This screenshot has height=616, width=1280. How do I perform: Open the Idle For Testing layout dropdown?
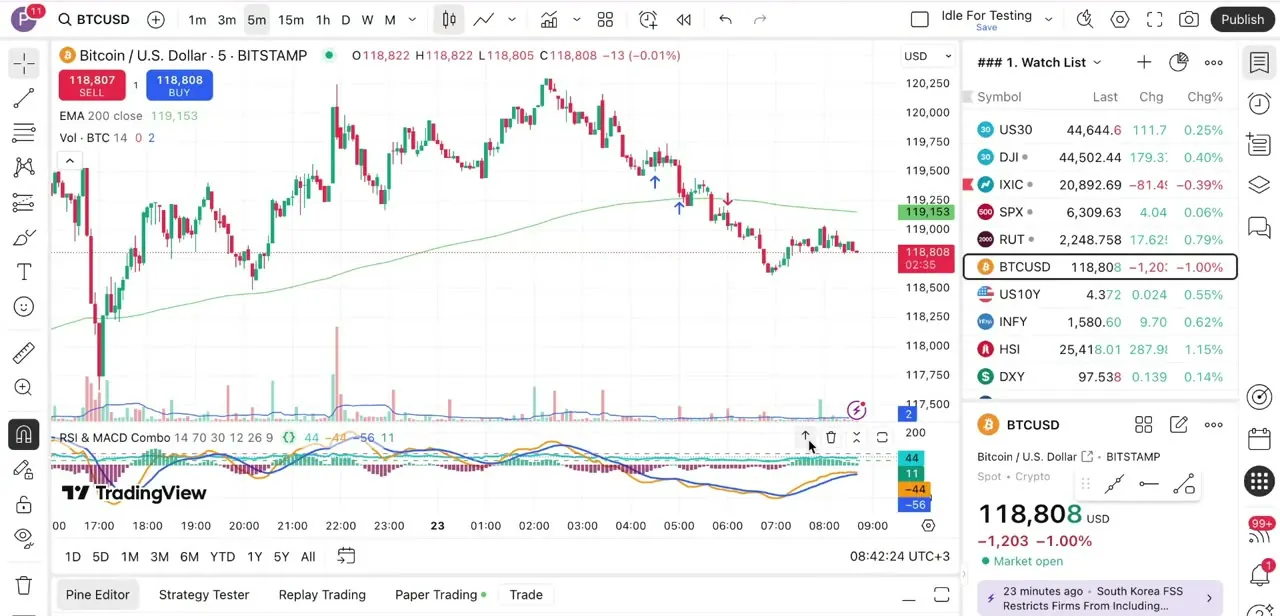click(1048, 19)
